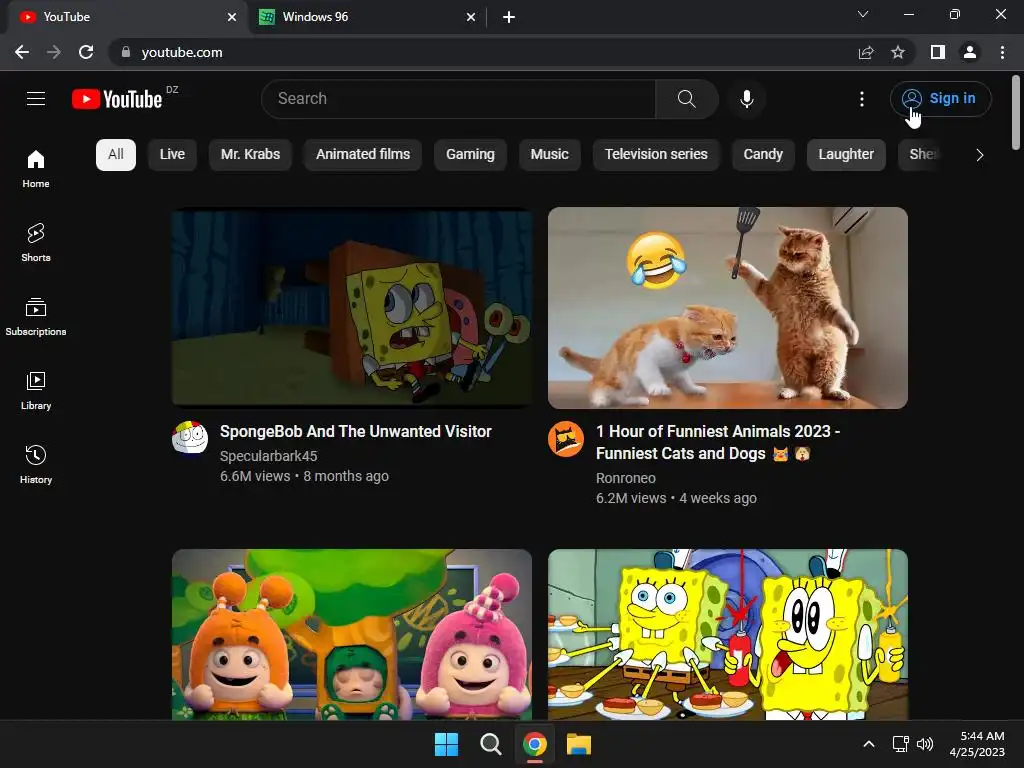Screen dimensions: 1024x768
Task: Open Chrome's three-dot menu
Action: 1002,52
